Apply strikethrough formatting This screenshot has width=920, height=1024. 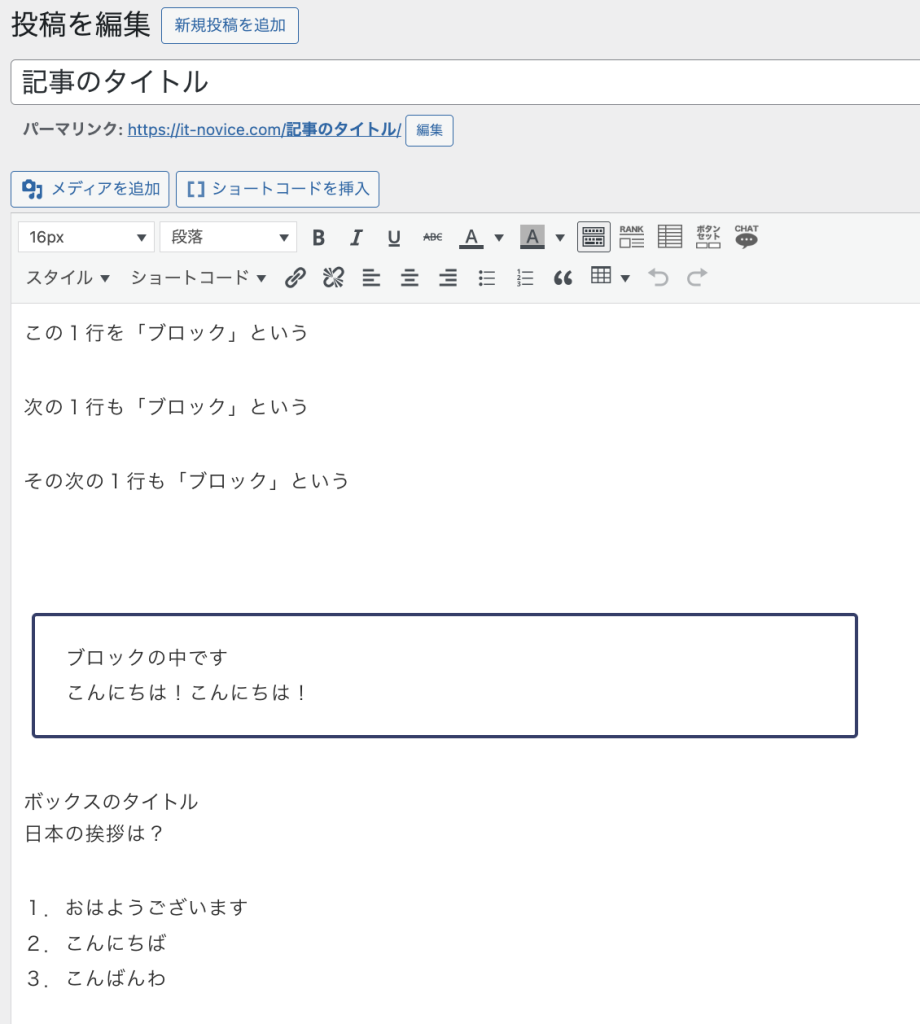432,237
